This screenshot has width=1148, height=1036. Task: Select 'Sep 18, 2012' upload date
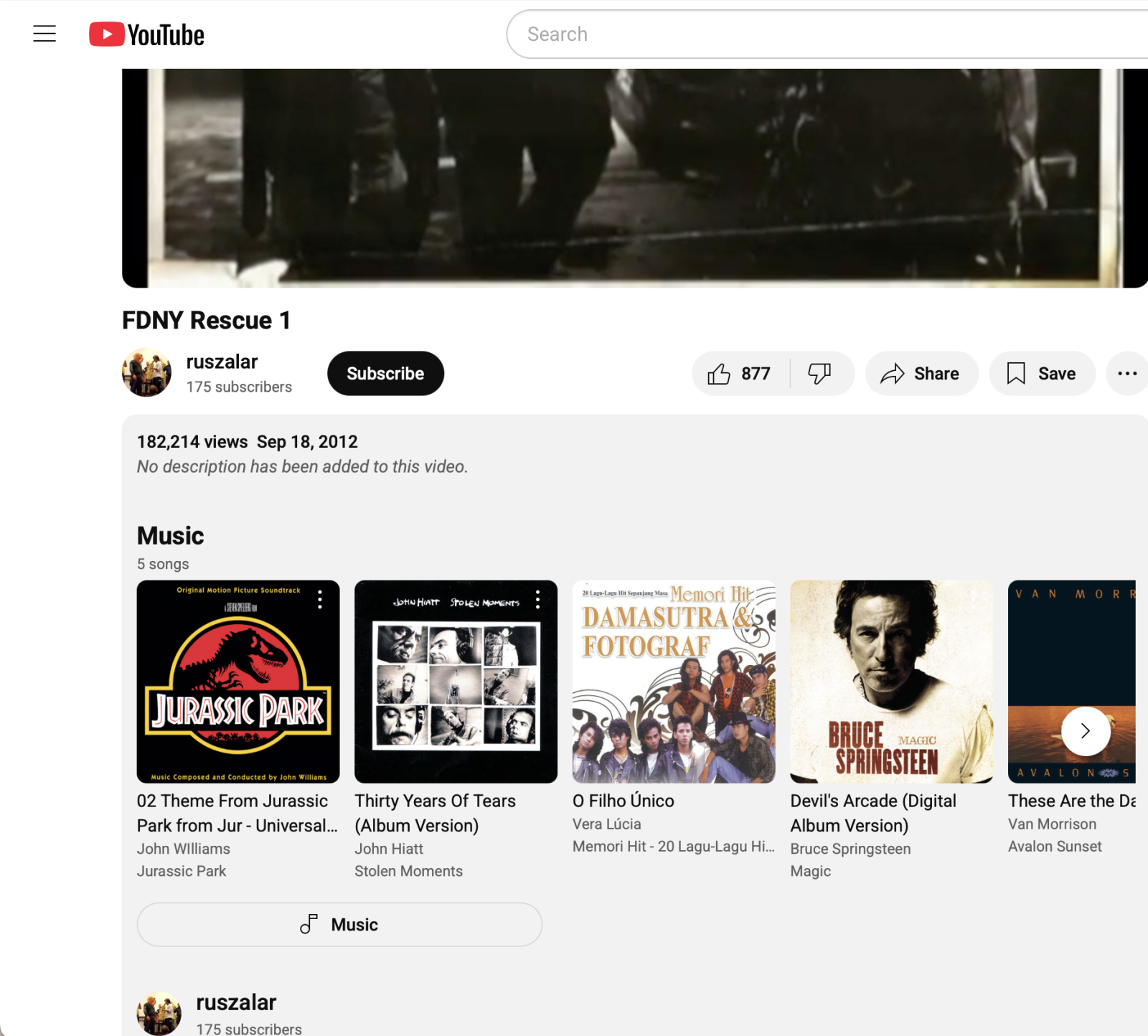tap(307, 442)
